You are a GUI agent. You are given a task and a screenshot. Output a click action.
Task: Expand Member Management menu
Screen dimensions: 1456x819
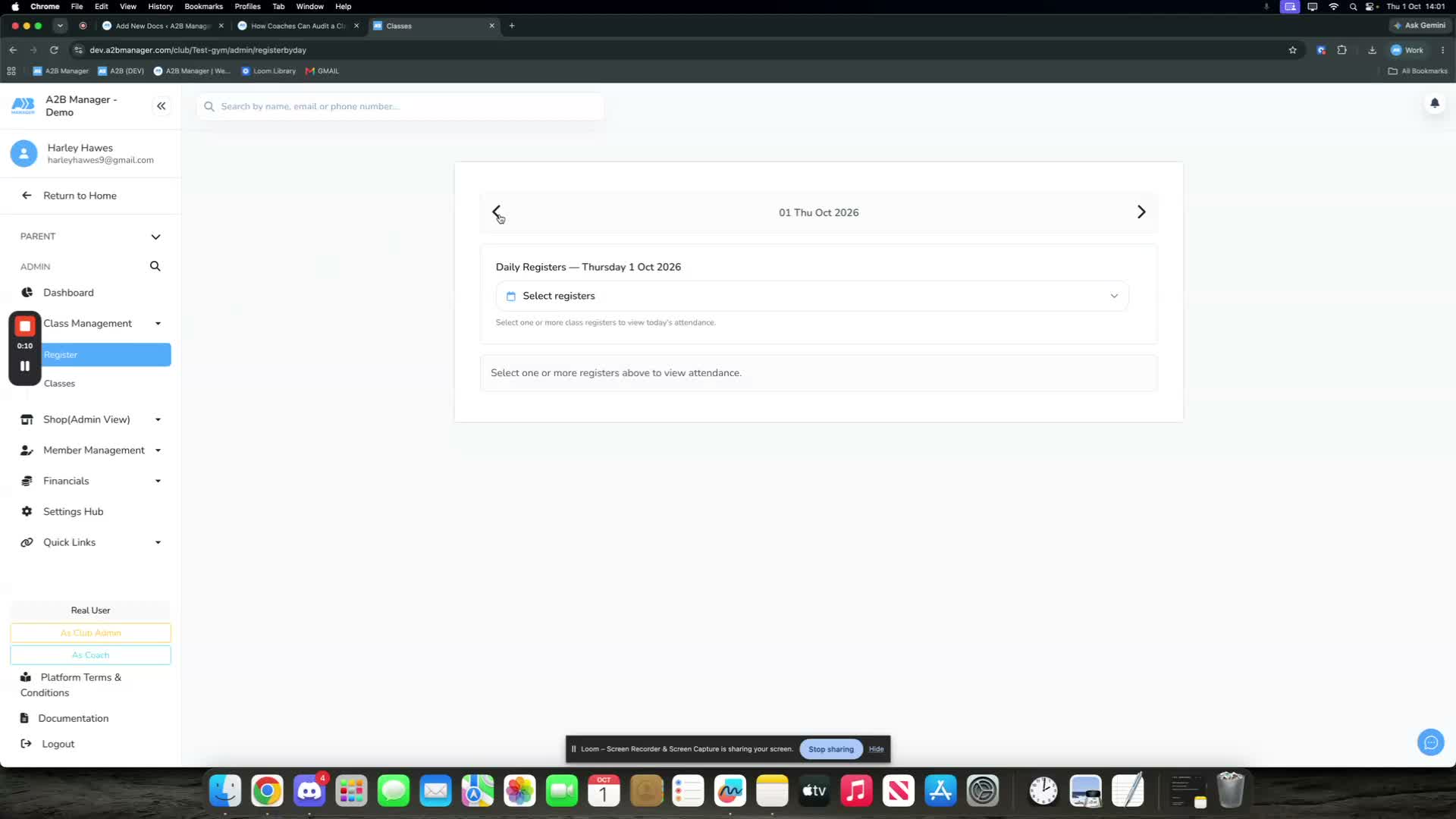[158, 450]
